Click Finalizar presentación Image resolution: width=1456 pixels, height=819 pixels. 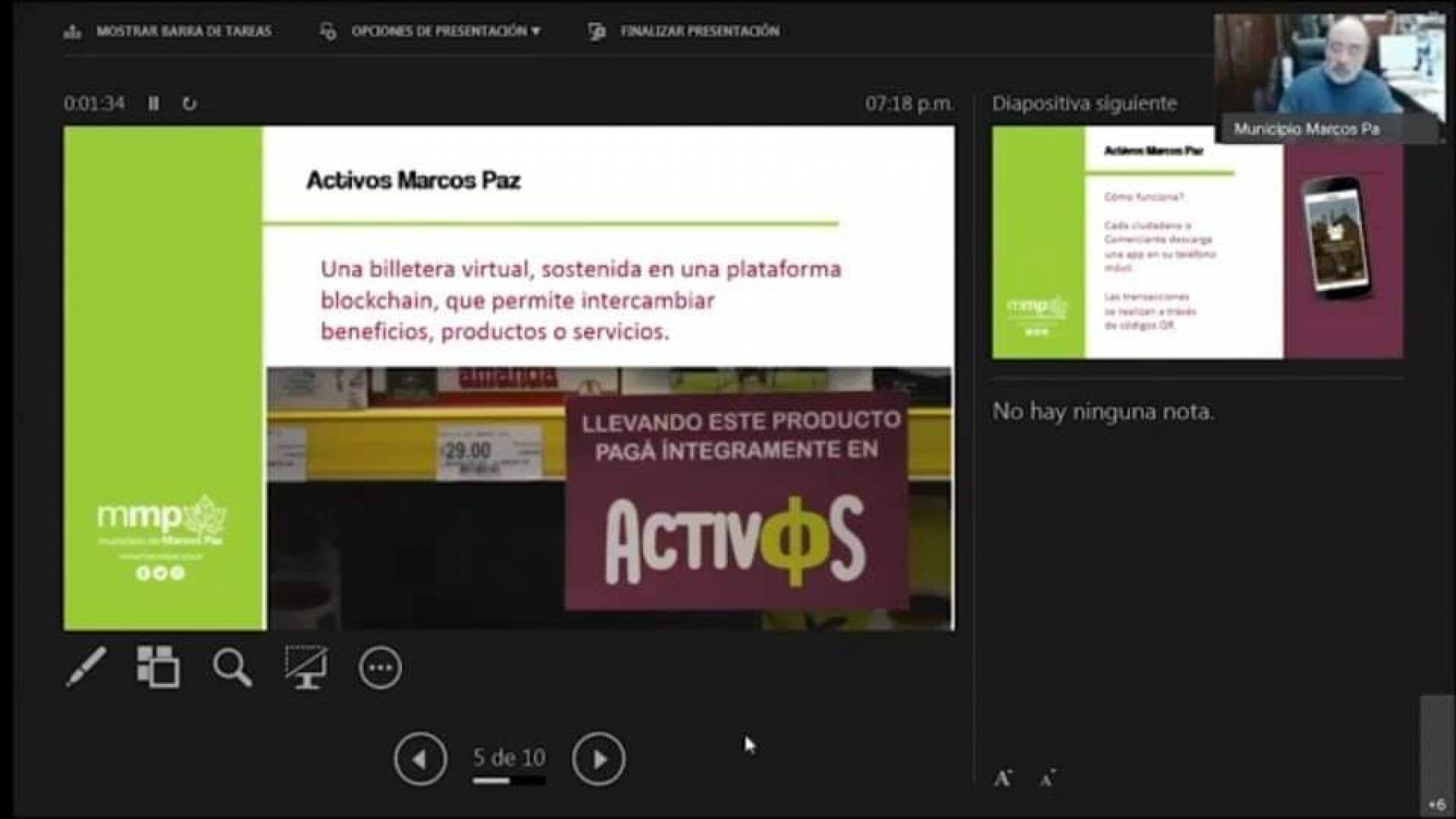pyautogui.click(x=684, y=32)
